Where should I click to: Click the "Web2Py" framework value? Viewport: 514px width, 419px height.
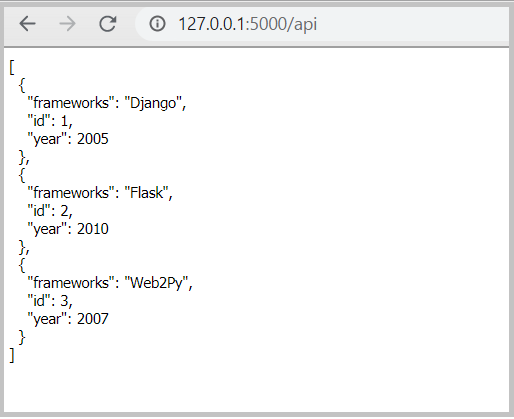(156, 283)
